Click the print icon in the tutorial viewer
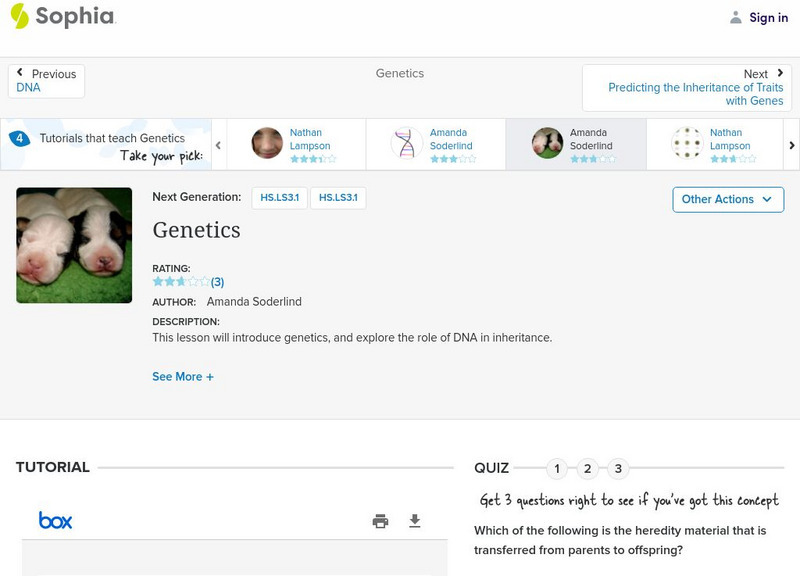Viewport: 800px width, 576px height. (380, 521)
